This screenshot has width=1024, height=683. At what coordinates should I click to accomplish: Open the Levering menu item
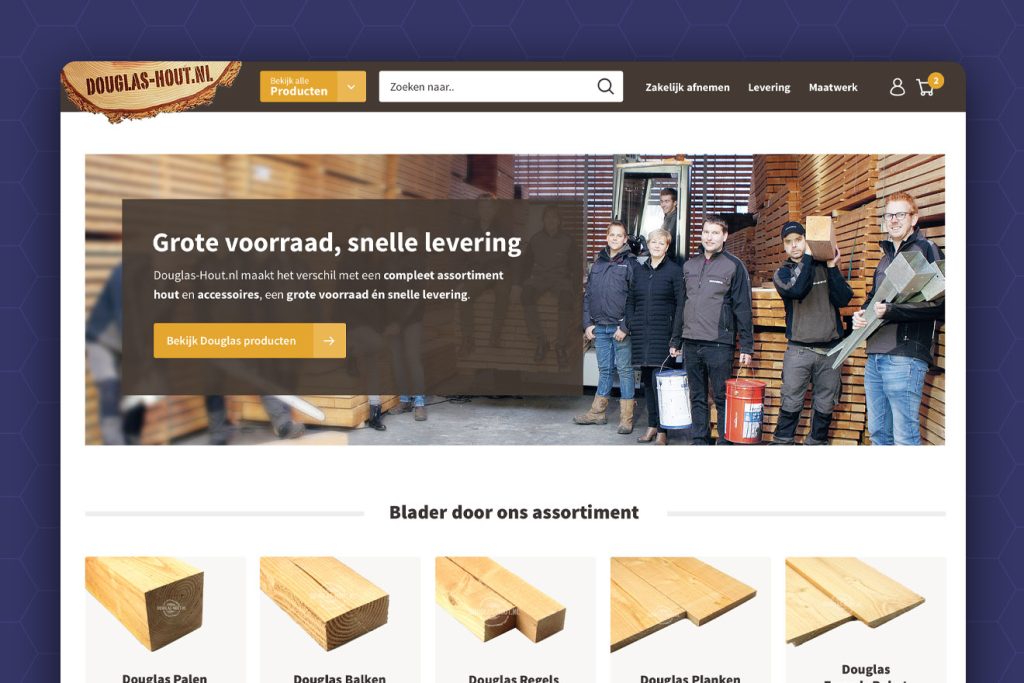(x=769, y=87)
